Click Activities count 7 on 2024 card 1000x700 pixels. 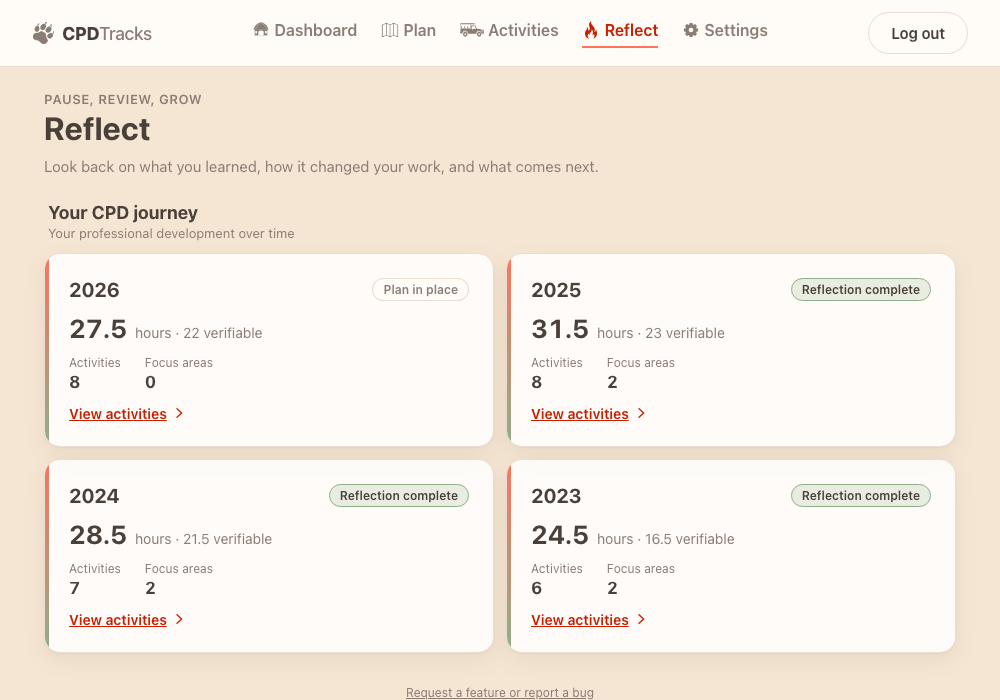[75, 588]
